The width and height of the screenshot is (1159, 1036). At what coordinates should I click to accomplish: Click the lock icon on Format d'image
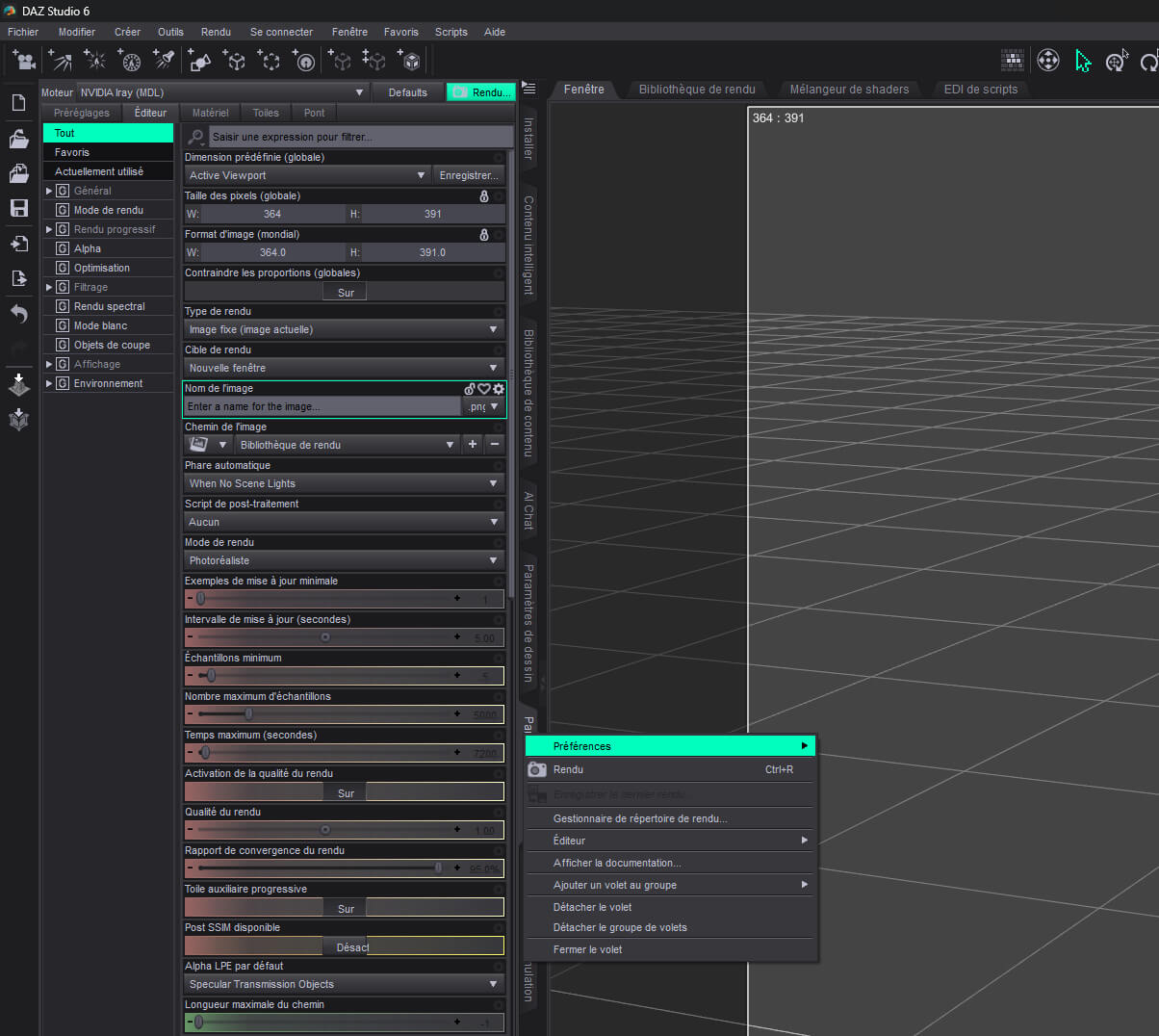click(484, 234)
